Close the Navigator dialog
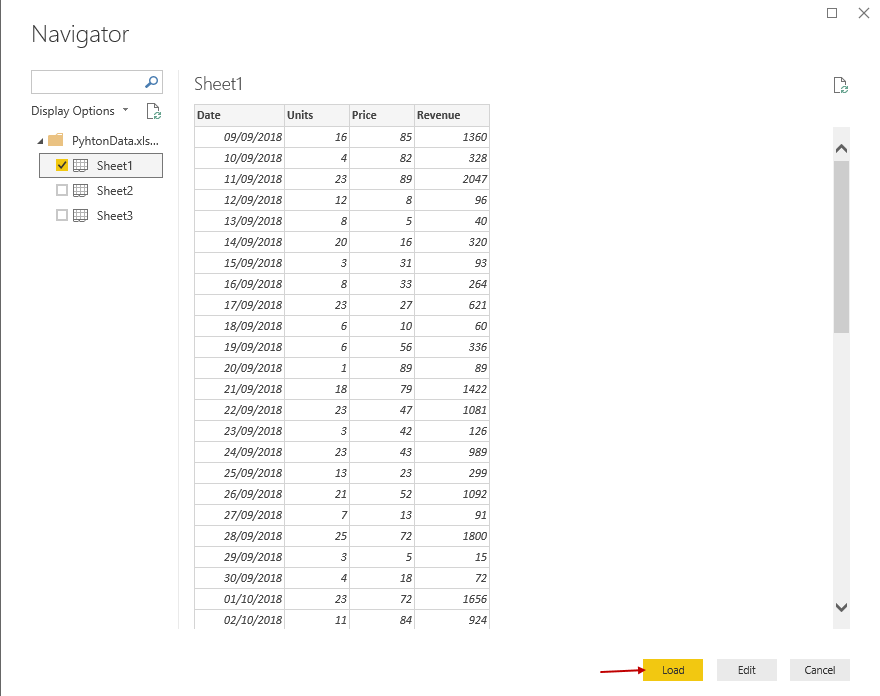The width and height of the screenshot is (880, 696). [864, 13]
